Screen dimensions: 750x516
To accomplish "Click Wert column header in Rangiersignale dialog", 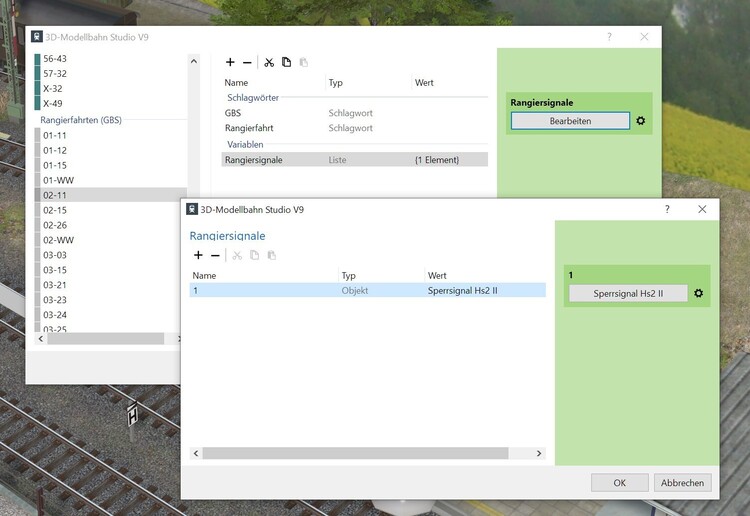I will coord(485,275).
